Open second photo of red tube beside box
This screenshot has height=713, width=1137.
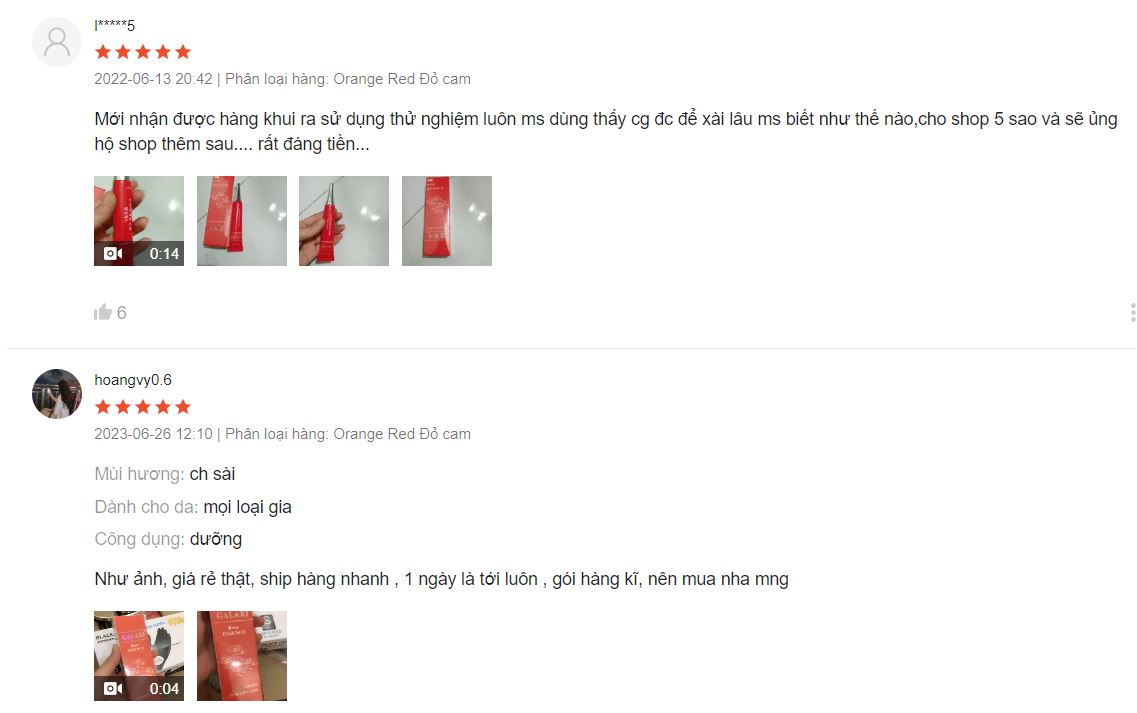pyautogui.click(x=241, y=221)
